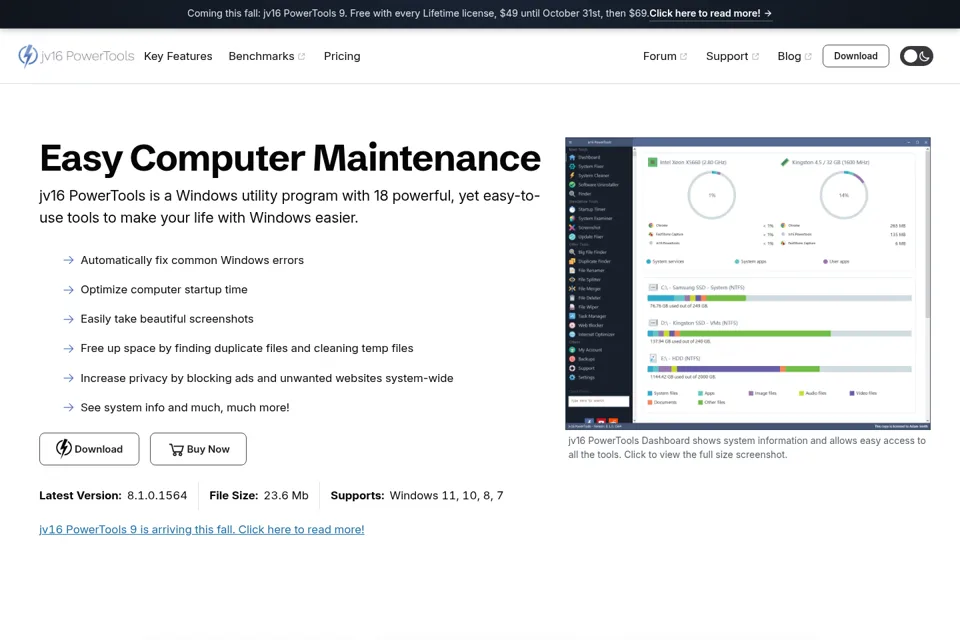The width and height of the screenshot is (960, 640).
Task: Click the version number 8.1.0.1564
Action: (157, 495)
